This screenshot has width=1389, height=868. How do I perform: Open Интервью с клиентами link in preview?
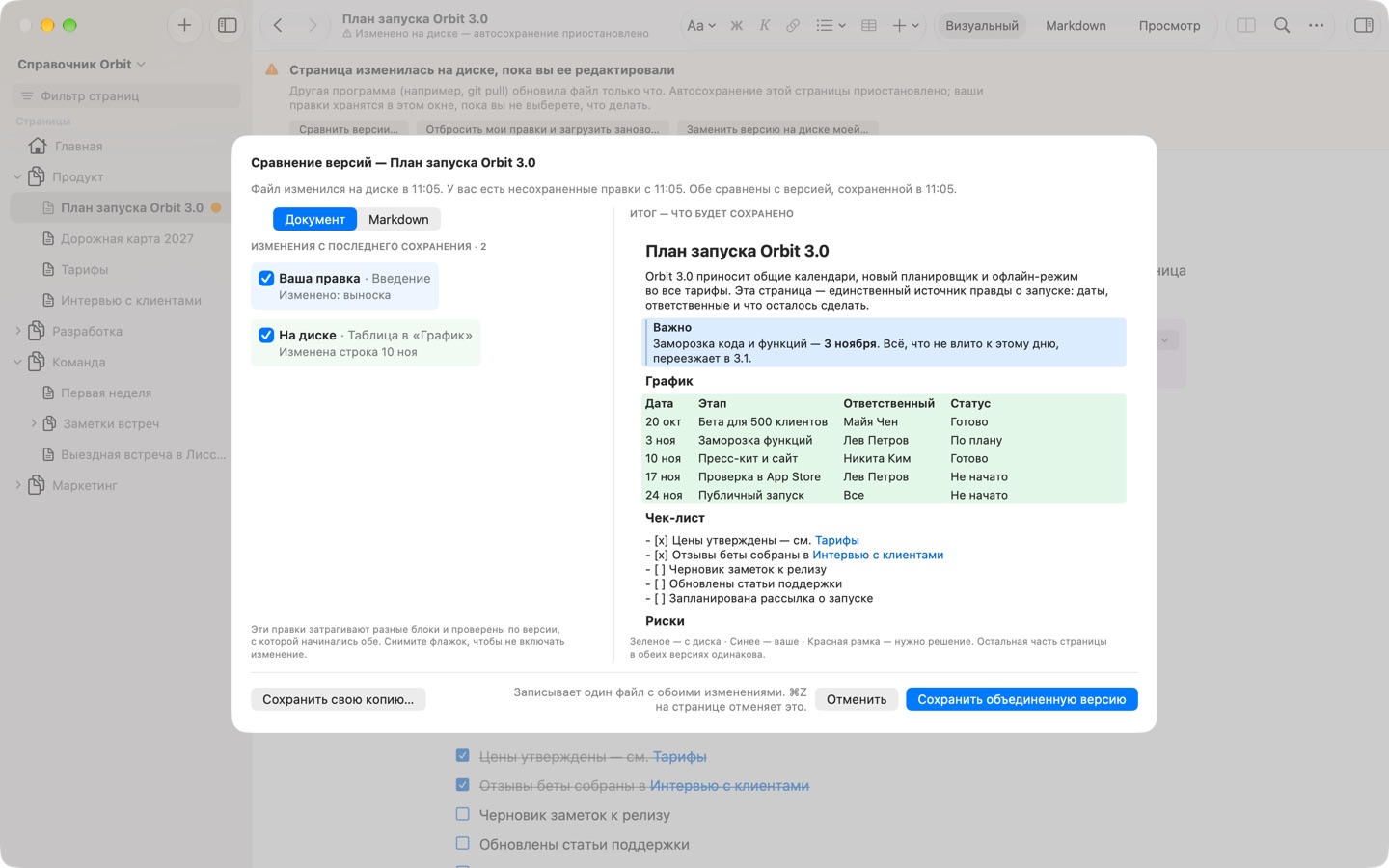point(878,555)
